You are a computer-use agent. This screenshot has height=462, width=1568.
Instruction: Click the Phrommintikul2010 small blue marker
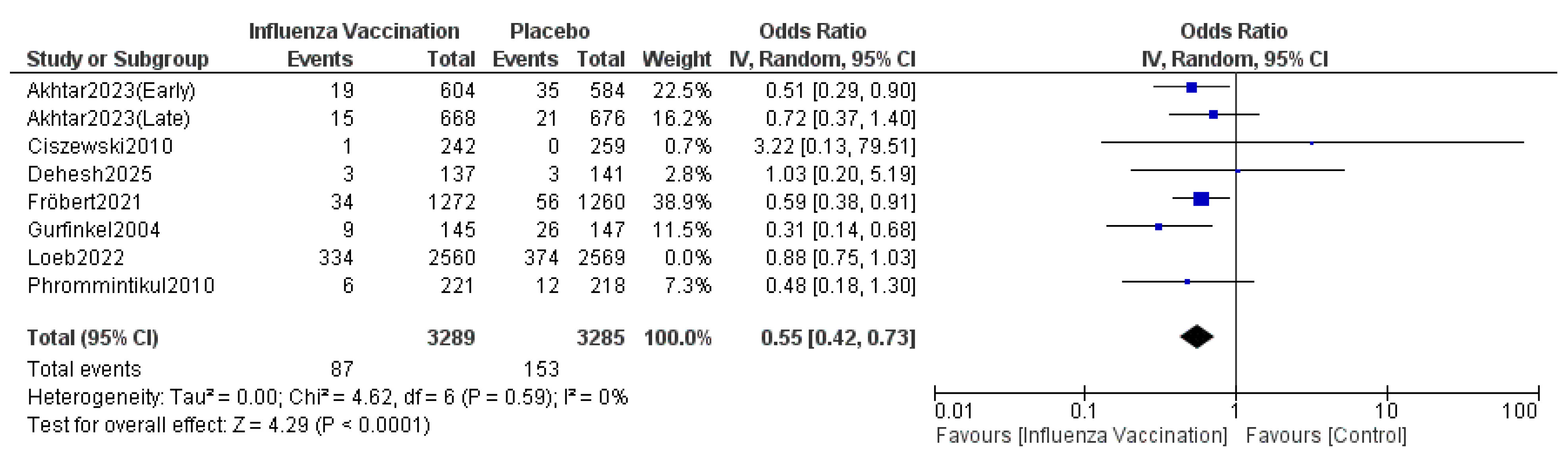tap(1187, 282)
